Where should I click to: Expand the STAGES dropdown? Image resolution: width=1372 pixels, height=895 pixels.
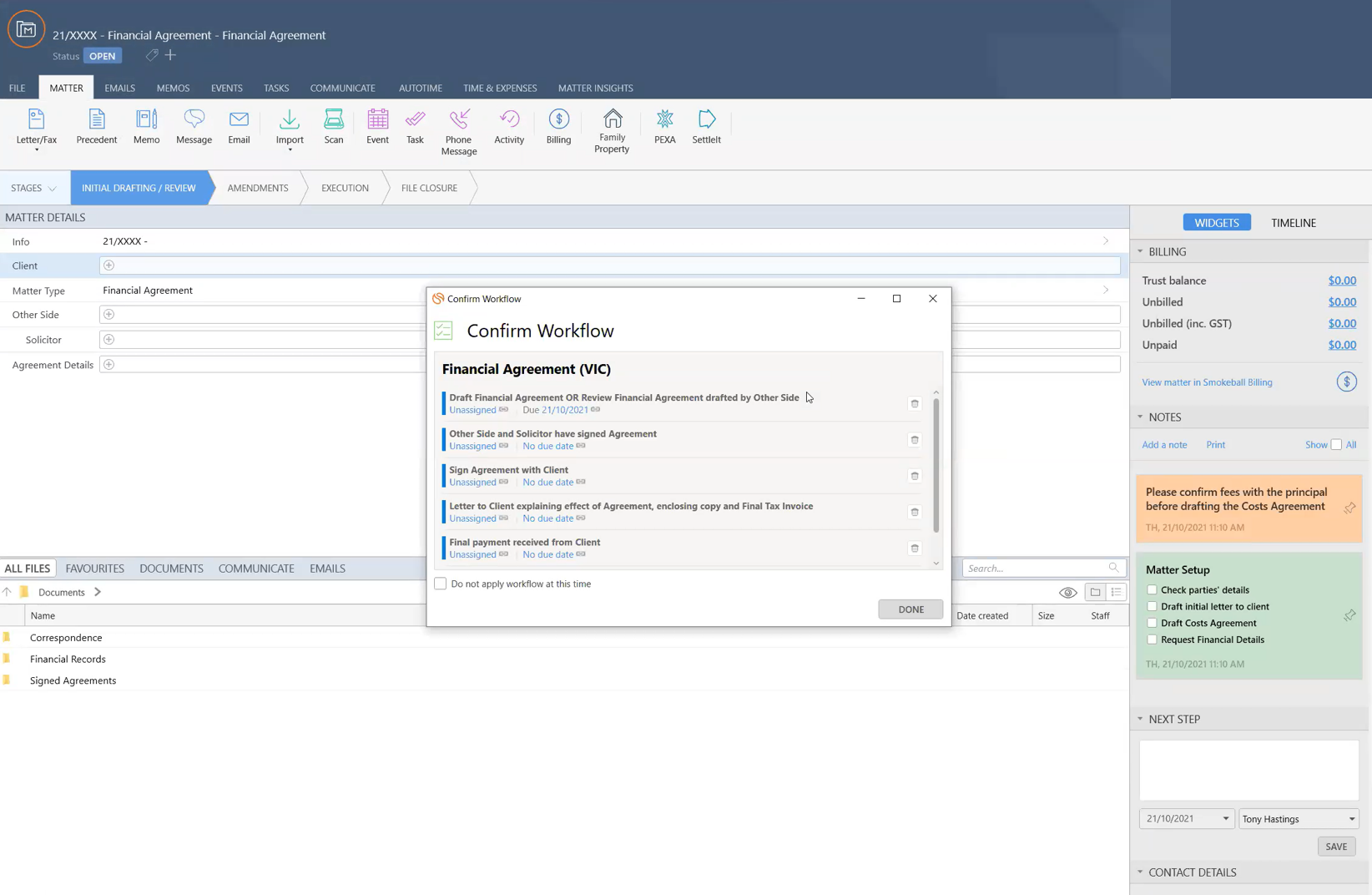[33, 188]
